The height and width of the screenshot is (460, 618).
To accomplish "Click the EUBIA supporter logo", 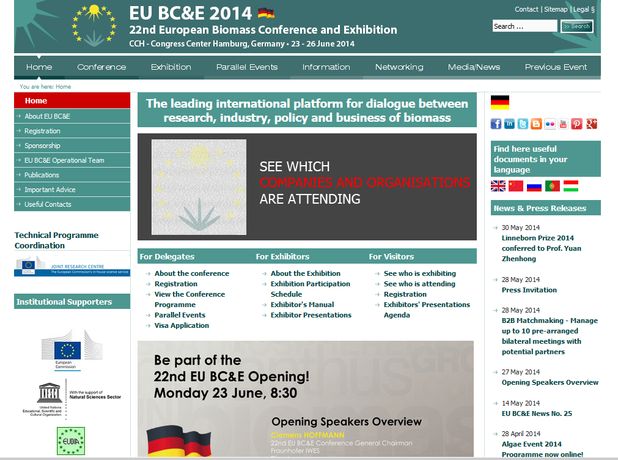I will pos(71,441).
